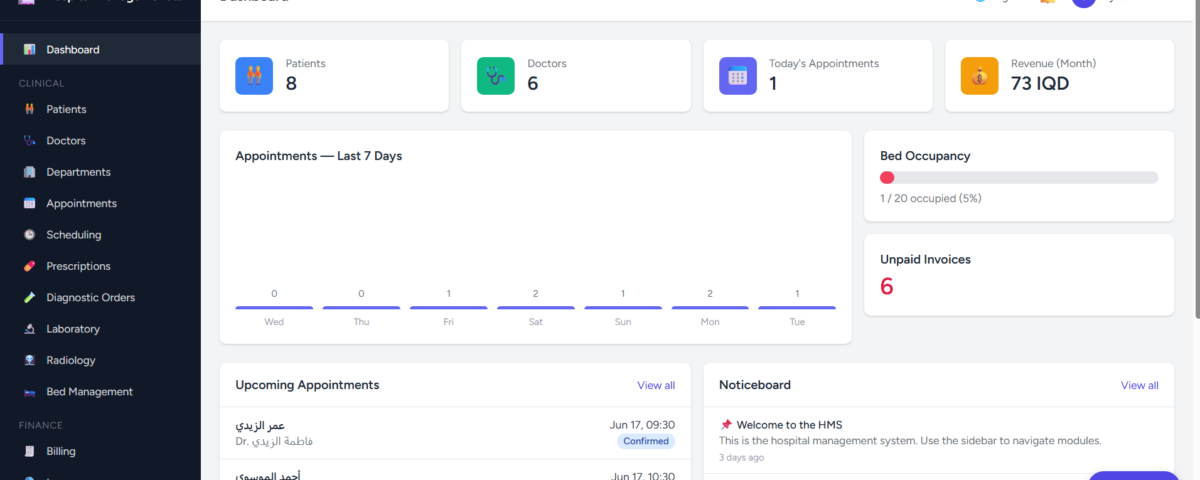Viewport: 1200px width, 480px height.
Task: Click the Bed Occupancy progress bar
Action: [1019, 177]
